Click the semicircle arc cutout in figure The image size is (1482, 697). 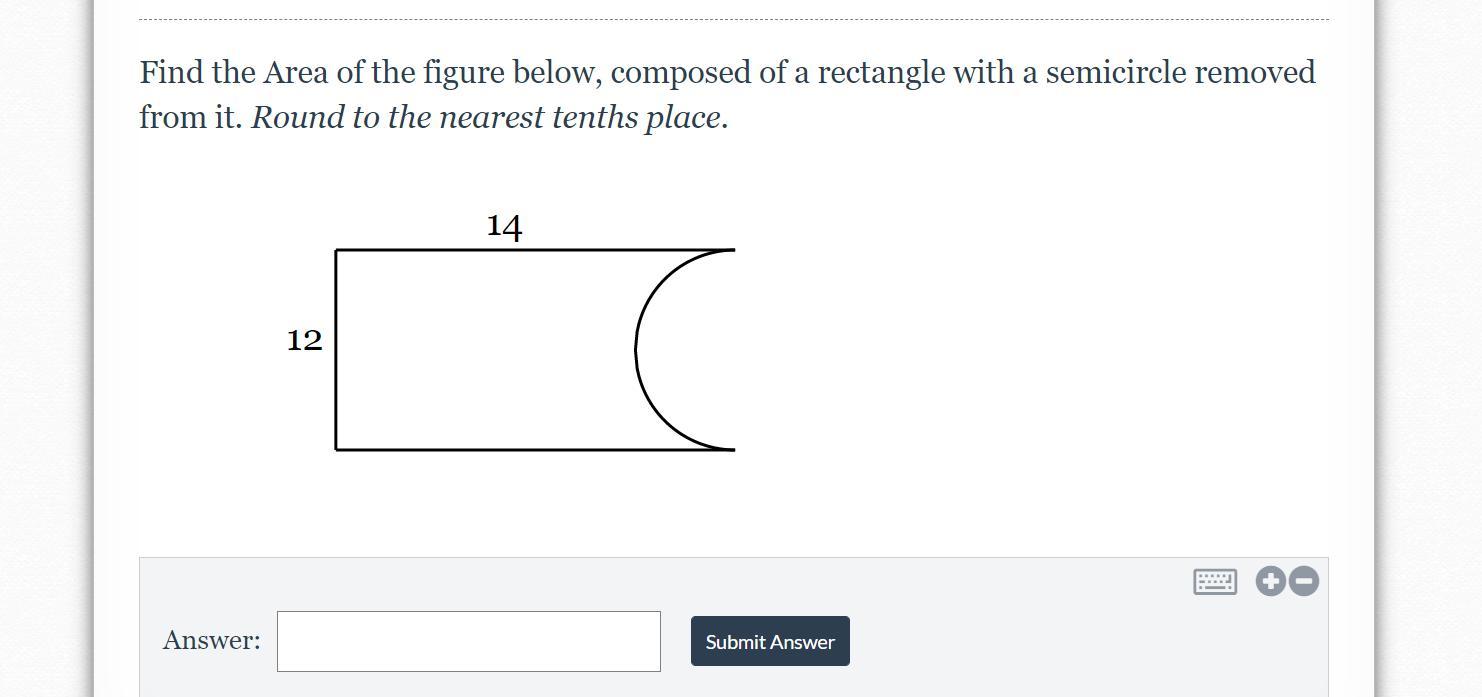pyautogui.click(x=637, y=350)
